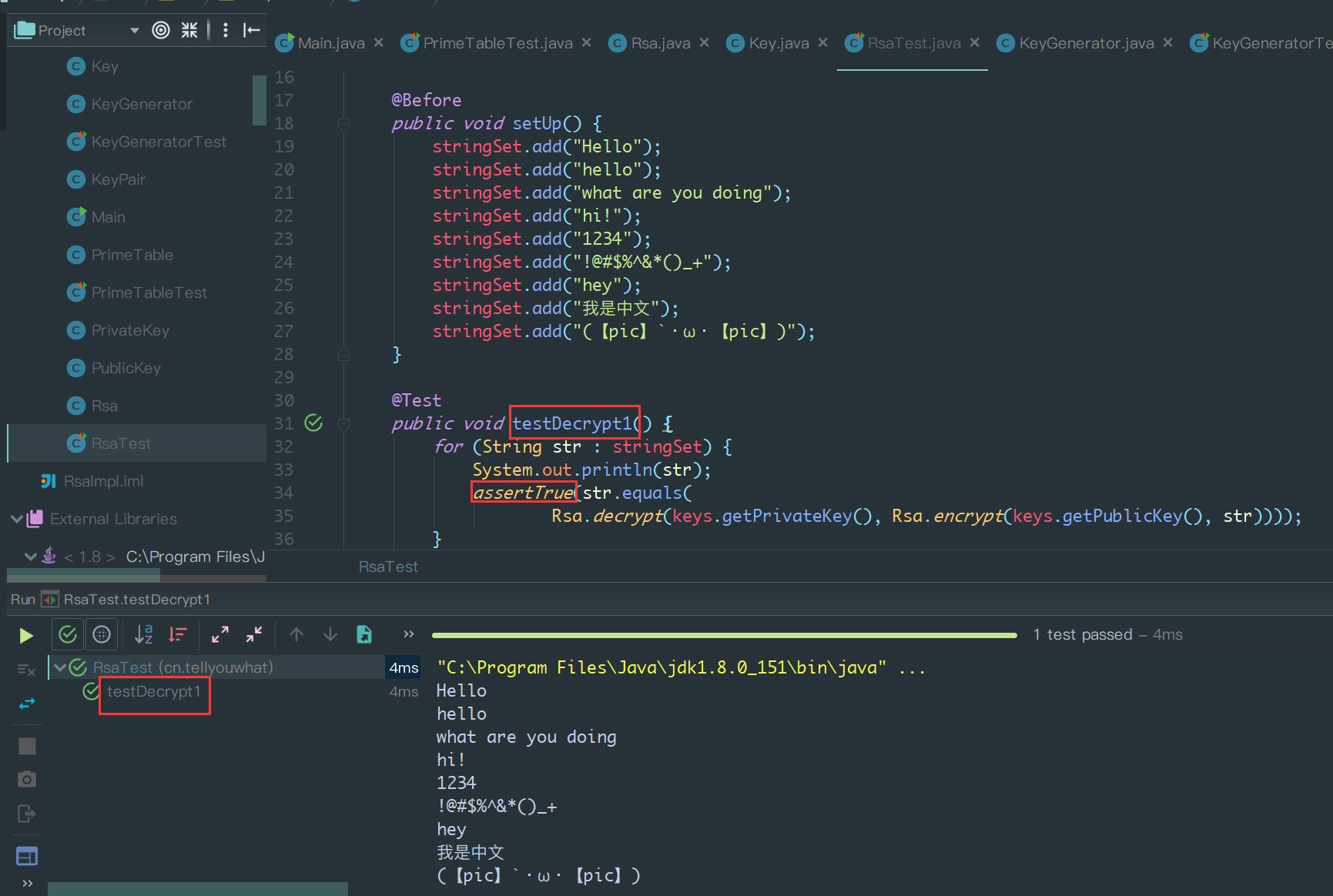Go to previous failed test arrow
Screen dimensions: 1333x896
(296, 634)
